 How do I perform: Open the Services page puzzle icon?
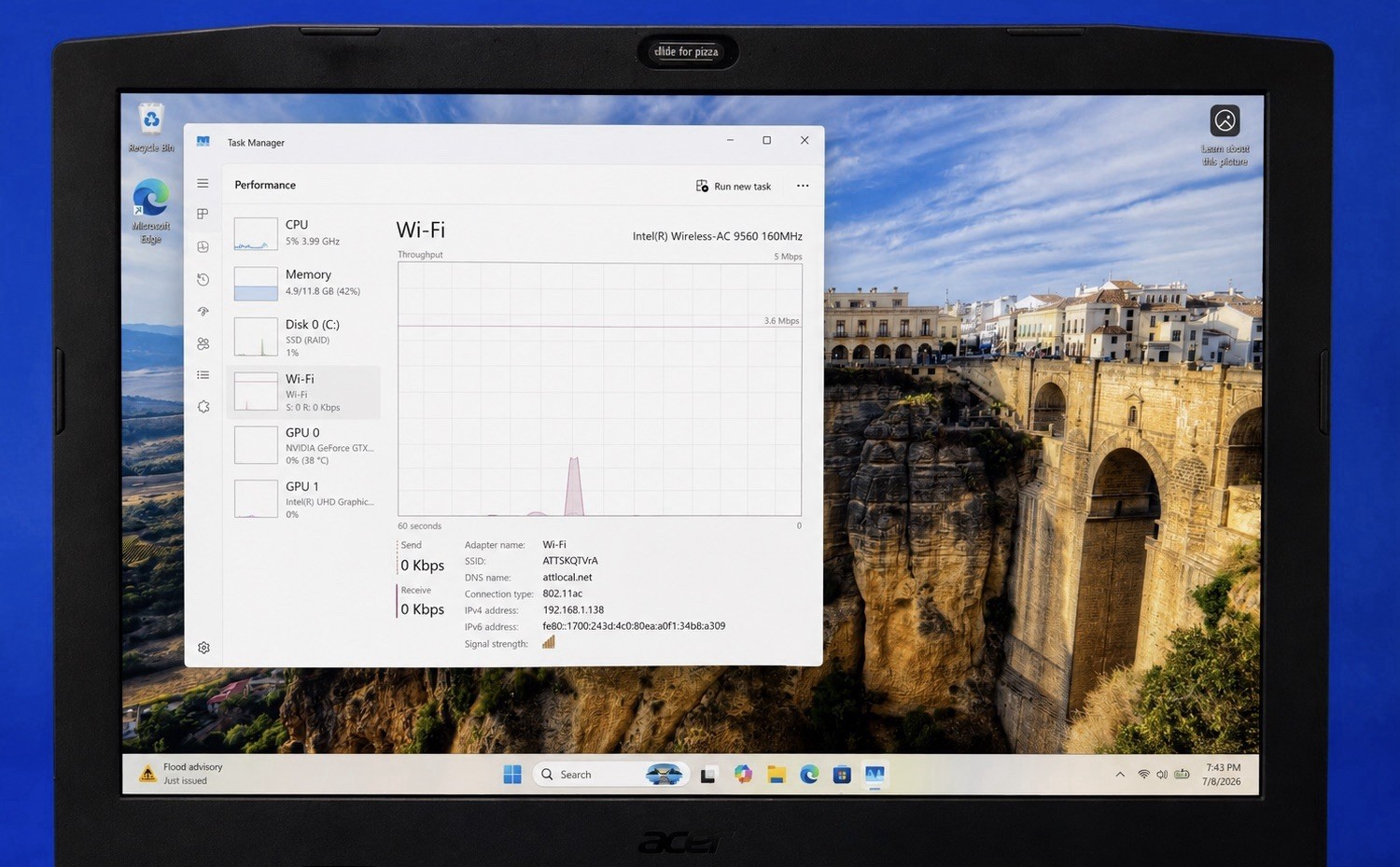(x=203, y=407)
